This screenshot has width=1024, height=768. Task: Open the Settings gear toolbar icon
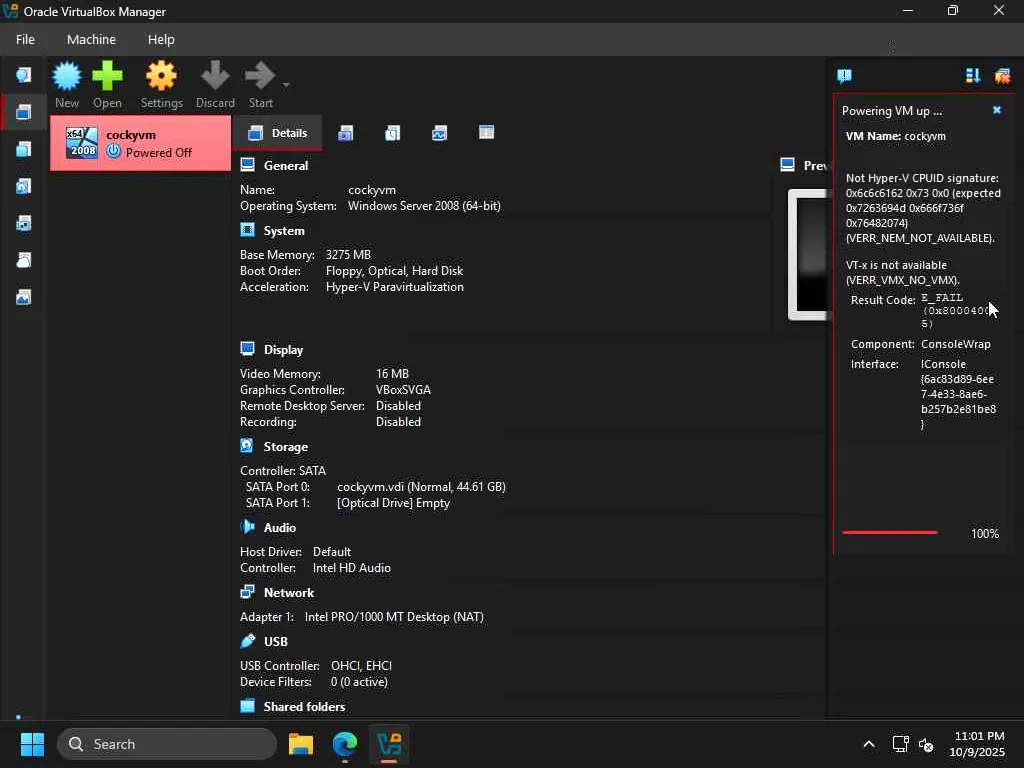click(x=161, y=77)
